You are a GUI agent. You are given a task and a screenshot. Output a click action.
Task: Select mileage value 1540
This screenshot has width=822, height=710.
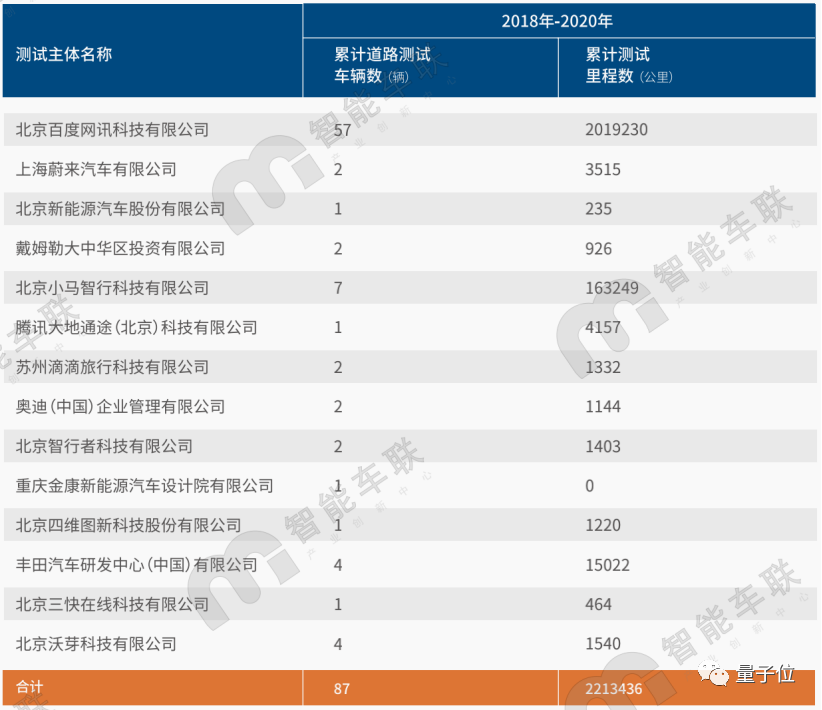603,644
